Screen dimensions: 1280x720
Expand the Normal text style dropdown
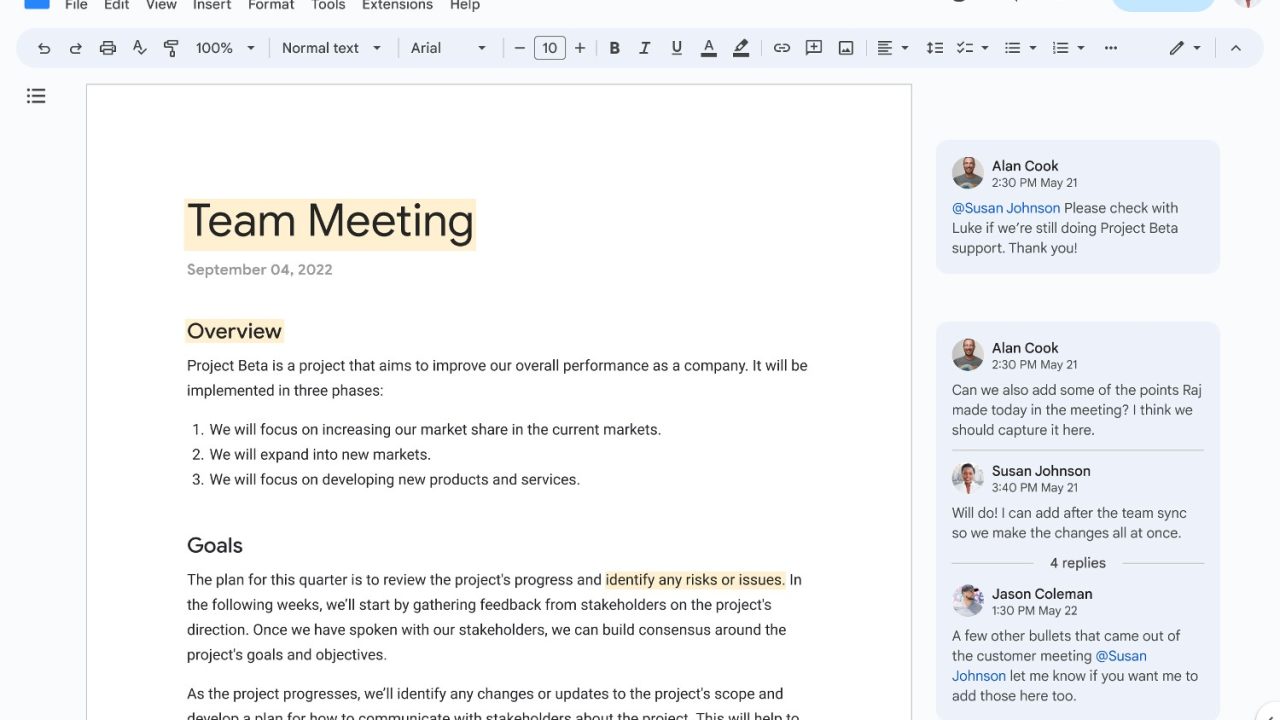point(331,48)
